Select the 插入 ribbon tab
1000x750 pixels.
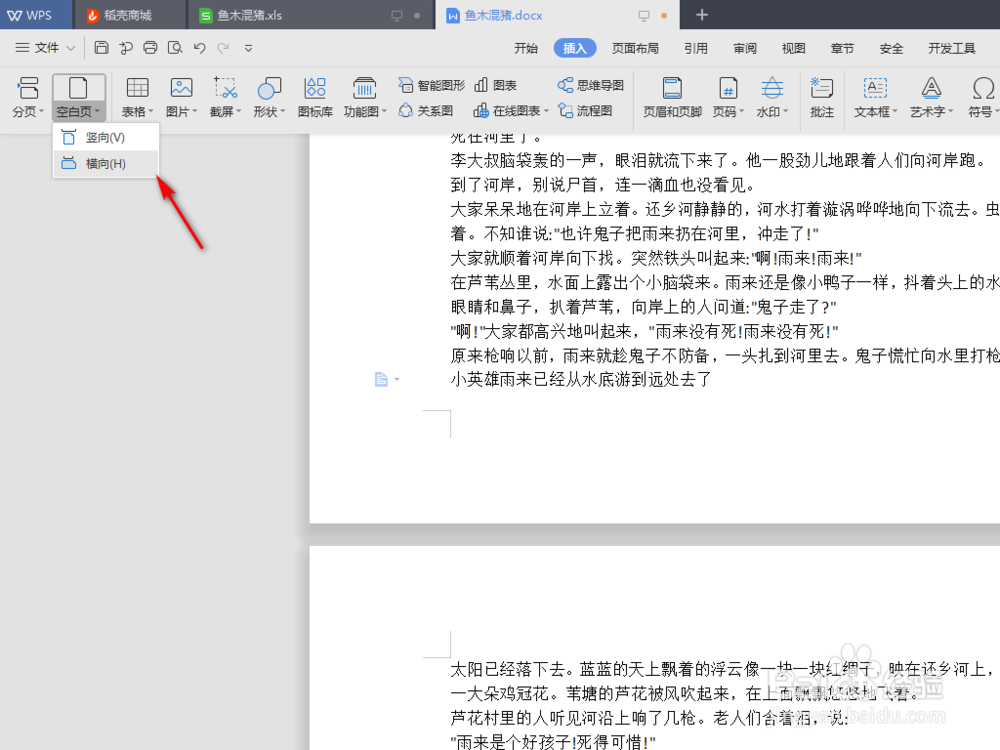[x=575, y=48]
